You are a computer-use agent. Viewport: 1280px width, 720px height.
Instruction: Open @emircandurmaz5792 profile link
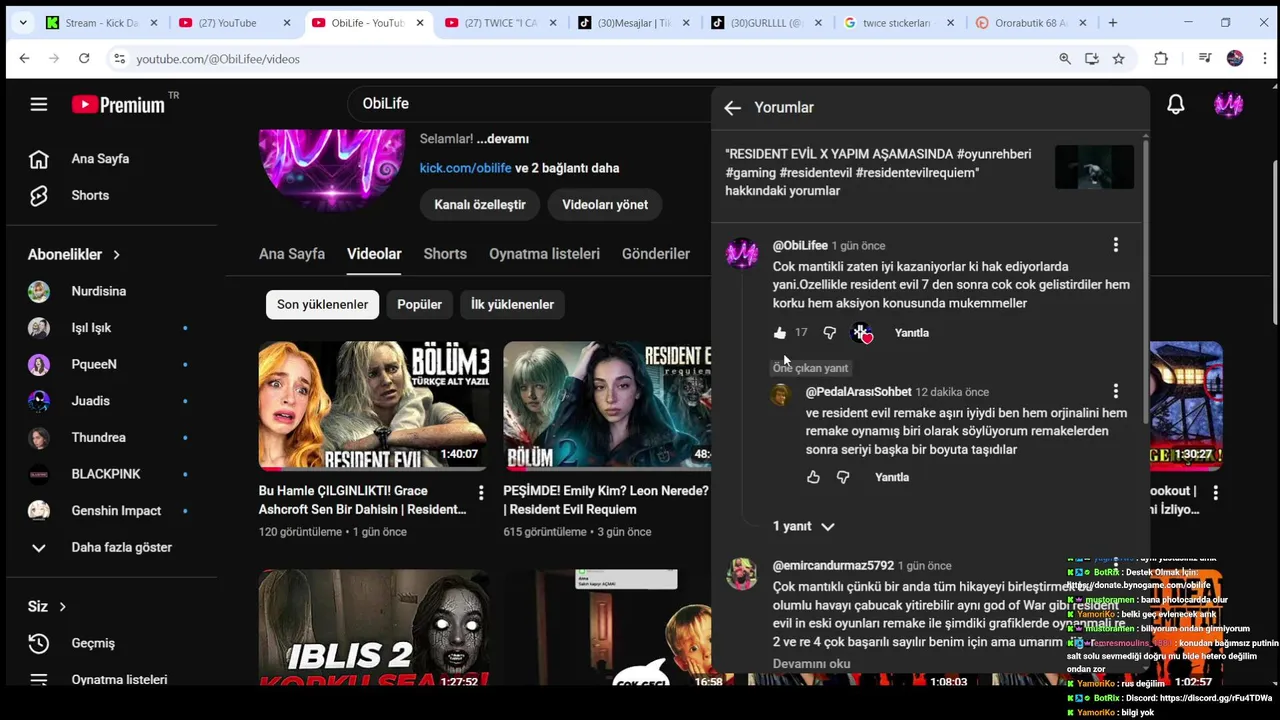coord(833,566)
